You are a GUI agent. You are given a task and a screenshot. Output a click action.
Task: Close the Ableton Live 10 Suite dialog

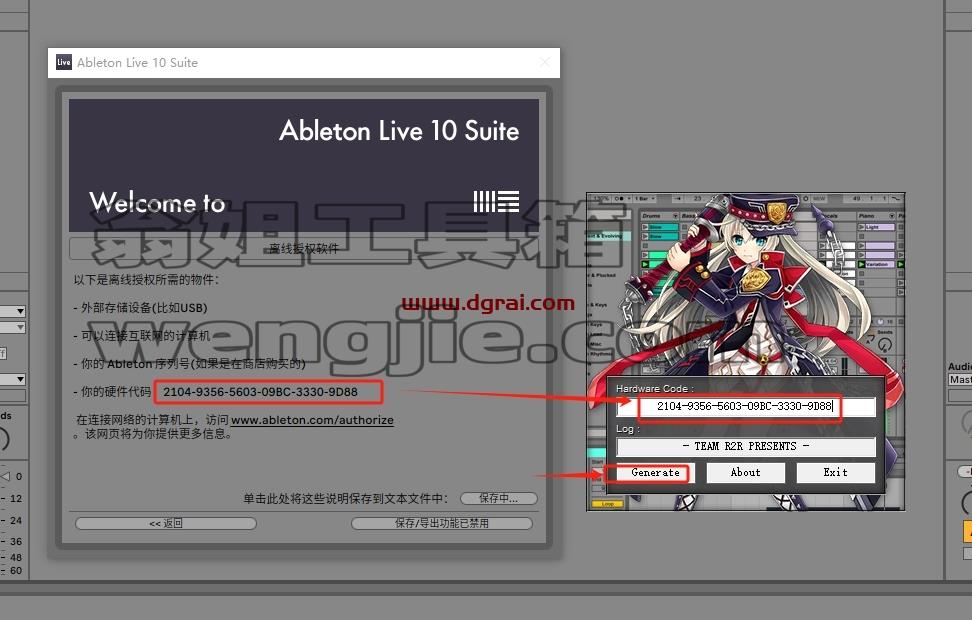click(545, 62)
